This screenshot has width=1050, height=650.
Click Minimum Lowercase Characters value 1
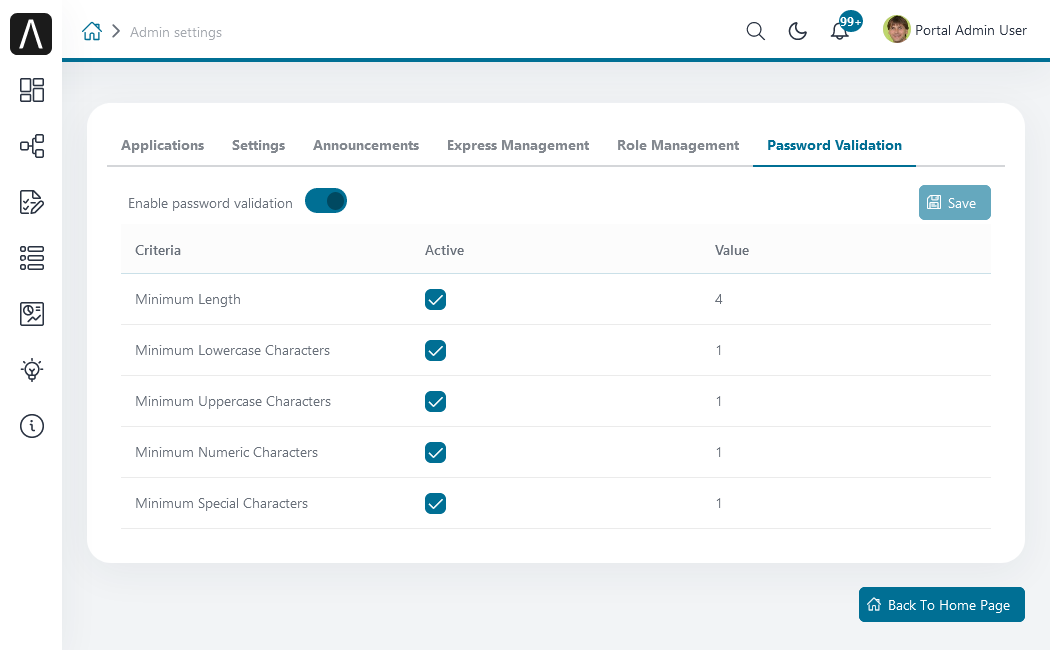719,350
